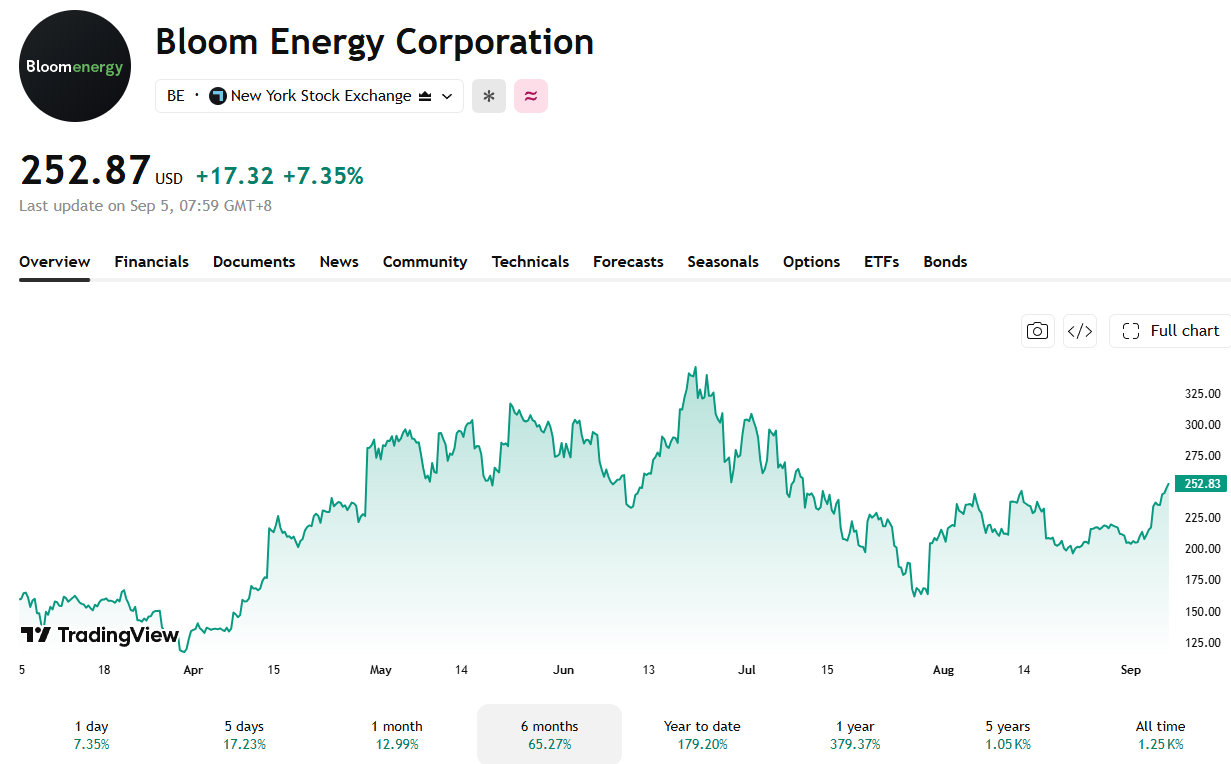This screenshot has height=764, width=1231.
Task: Click the asterisk indicator button
Action: (x=489, y=96)
